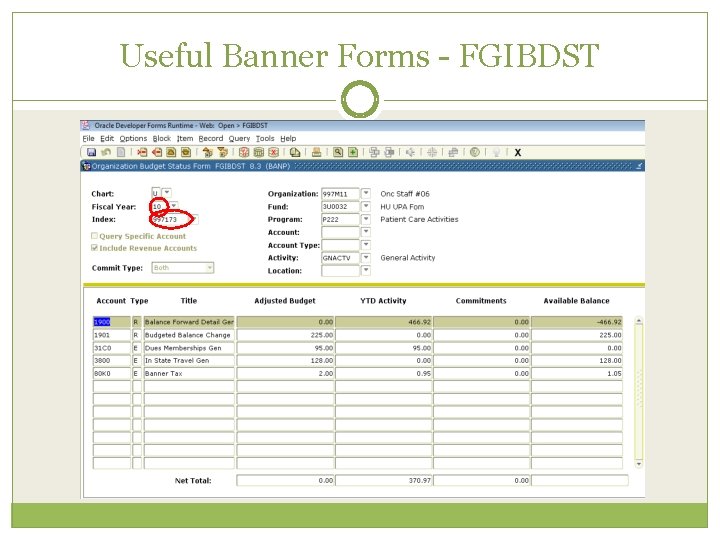Click the Rollback icon in toolbar
Screen dimensions: 720x540
click(106, 152)
